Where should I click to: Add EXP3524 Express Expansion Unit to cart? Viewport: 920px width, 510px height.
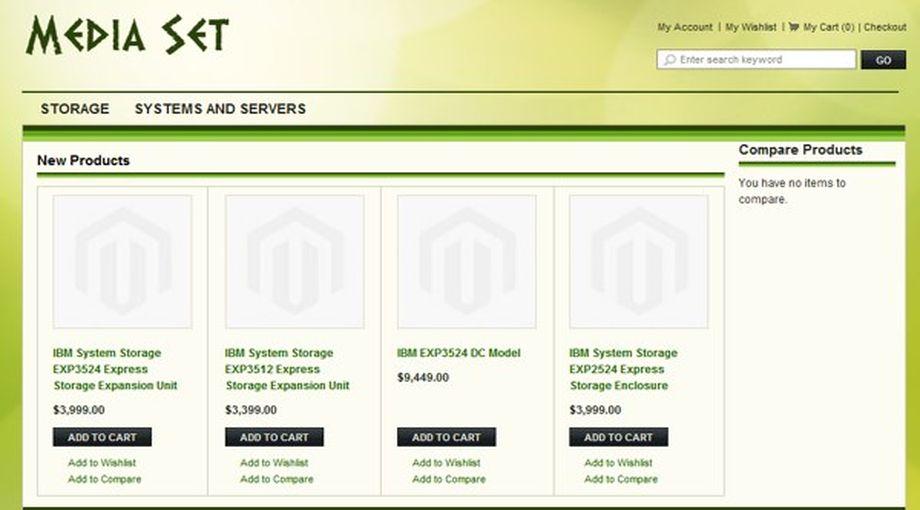tap(102, 437)
